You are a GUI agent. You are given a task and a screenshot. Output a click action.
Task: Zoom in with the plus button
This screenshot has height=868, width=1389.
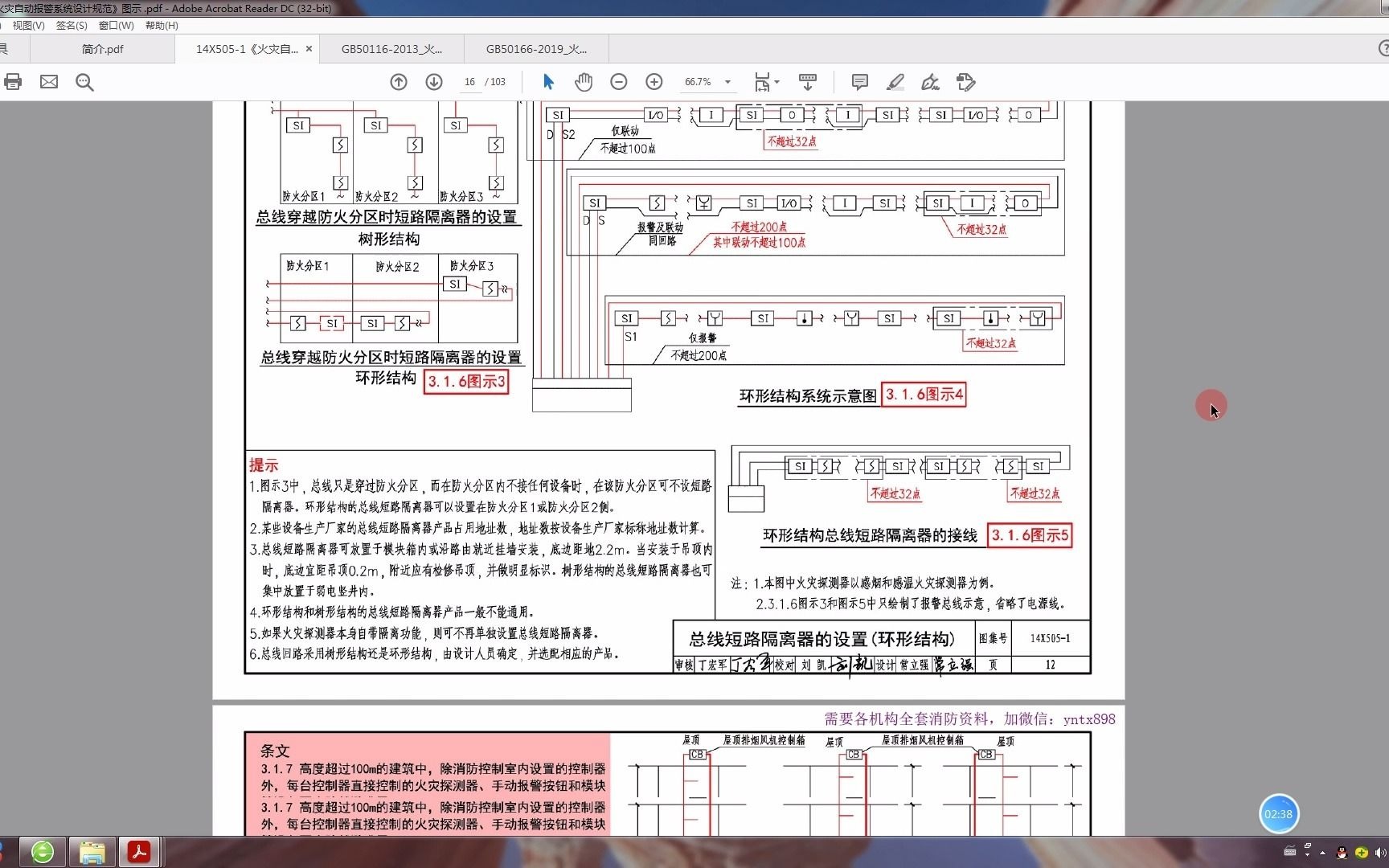pyautogui.click(x=654, y=82)
